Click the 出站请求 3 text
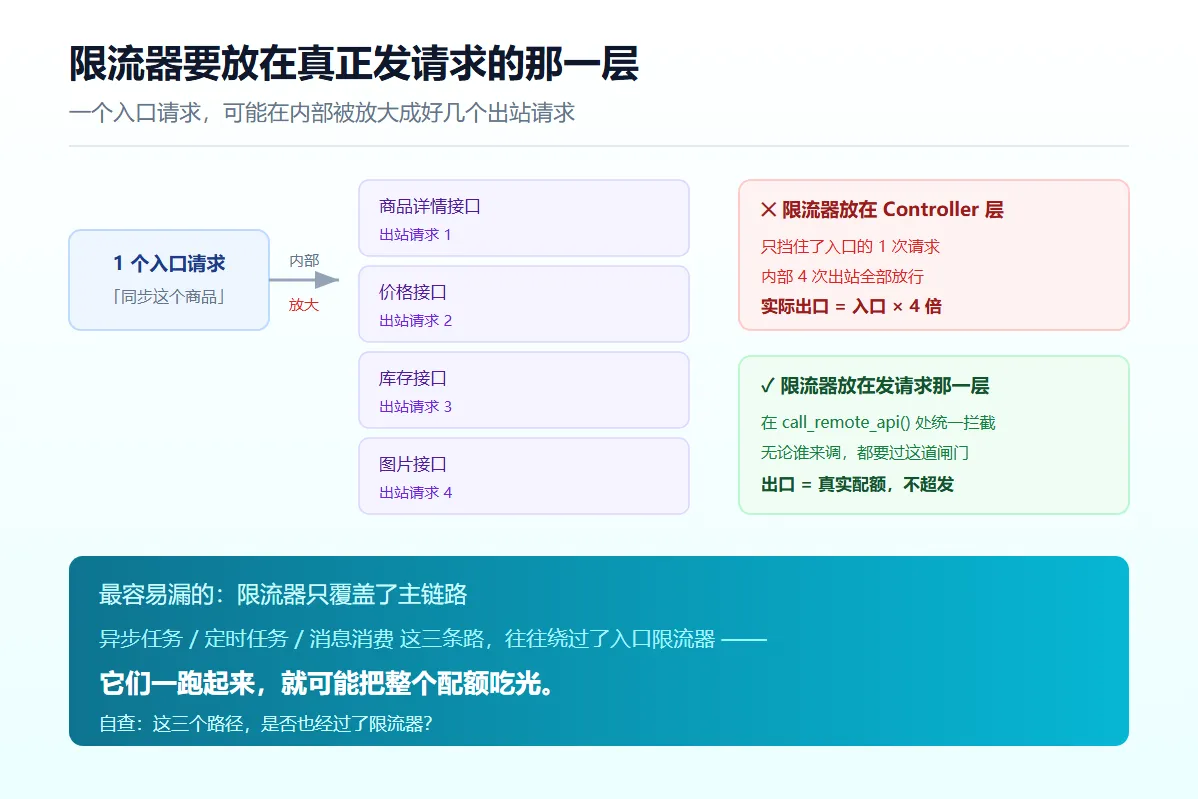 pos(416,406)
